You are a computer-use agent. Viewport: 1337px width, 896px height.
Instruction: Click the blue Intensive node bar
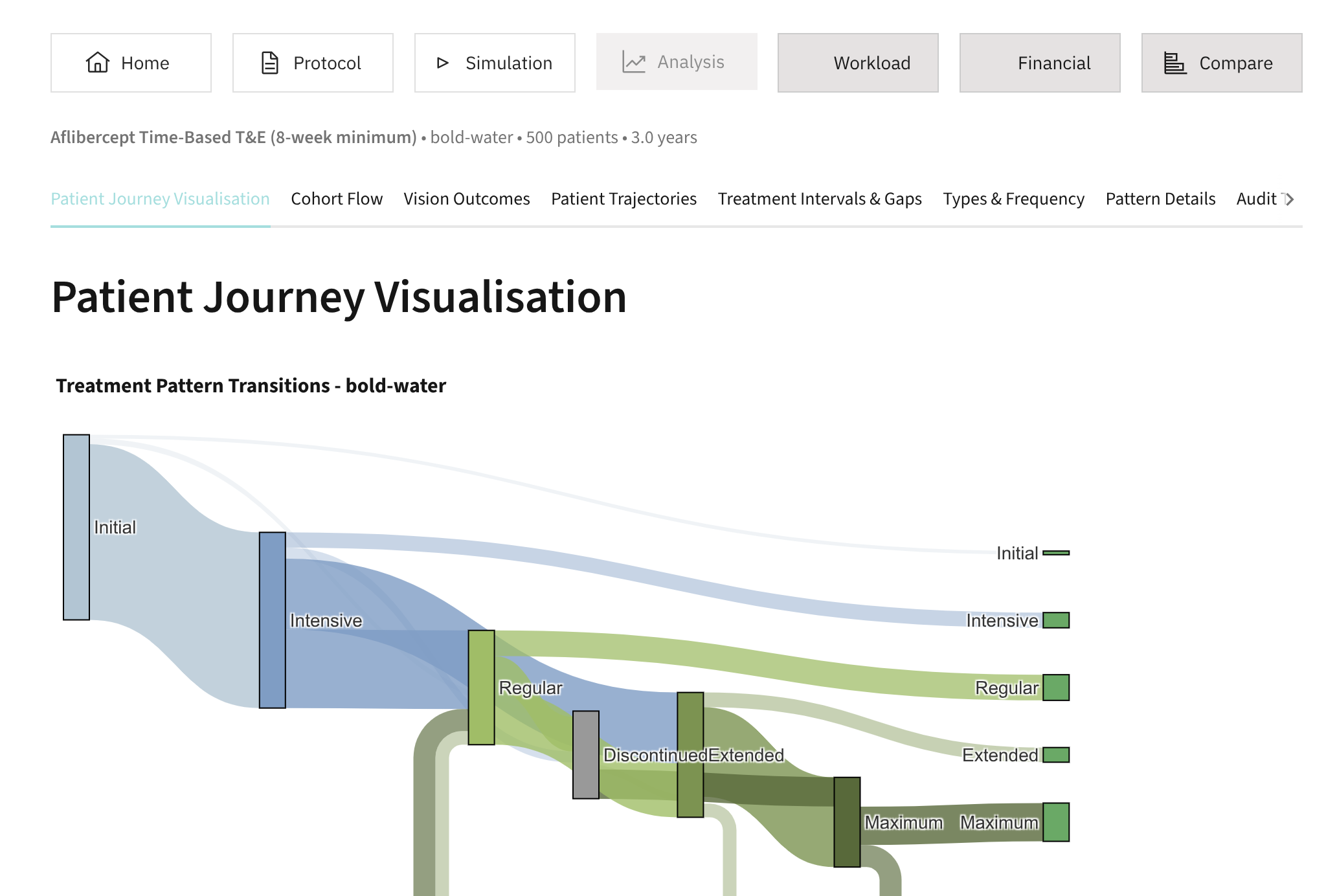pyautogui.click(x=273, y=620)
